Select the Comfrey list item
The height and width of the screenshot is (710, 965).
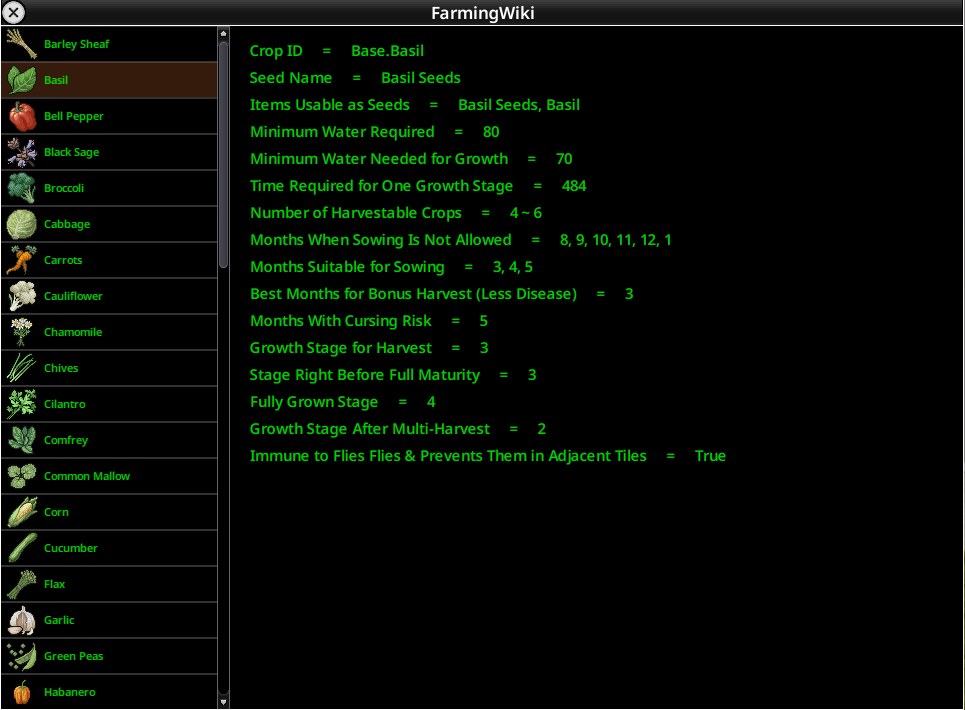tap(110, 440)
